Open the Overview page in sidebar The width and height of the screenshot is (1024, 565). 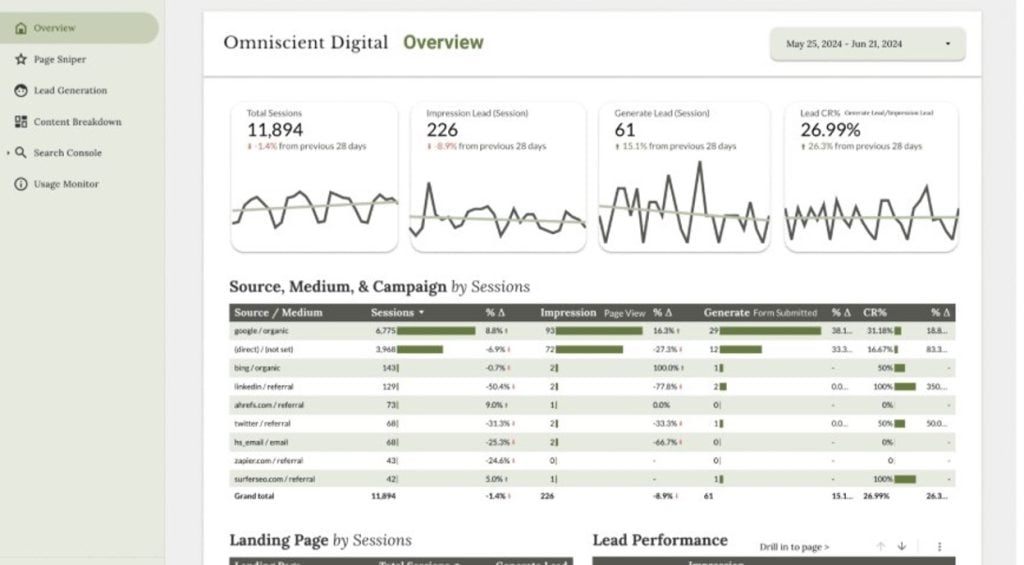click(x=77, y=28)
